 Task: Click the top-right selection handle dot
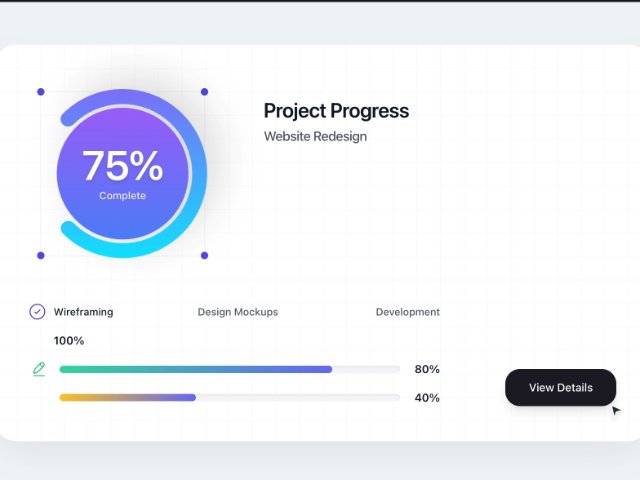tap(204, 92)
